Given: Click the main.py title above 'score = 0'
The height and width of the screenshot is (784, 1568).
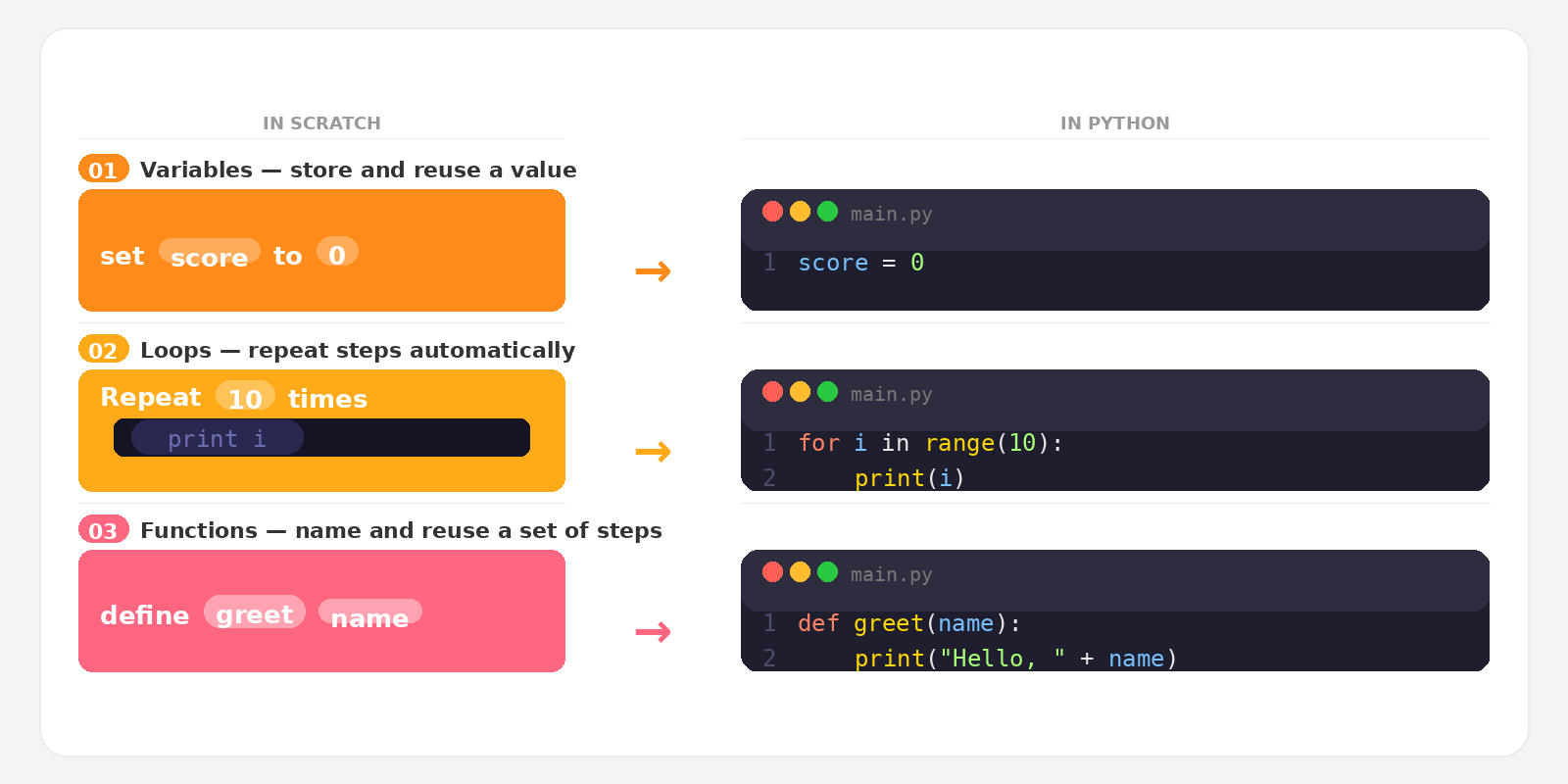Looking at the screenshot, I should (x=892, y=214).
